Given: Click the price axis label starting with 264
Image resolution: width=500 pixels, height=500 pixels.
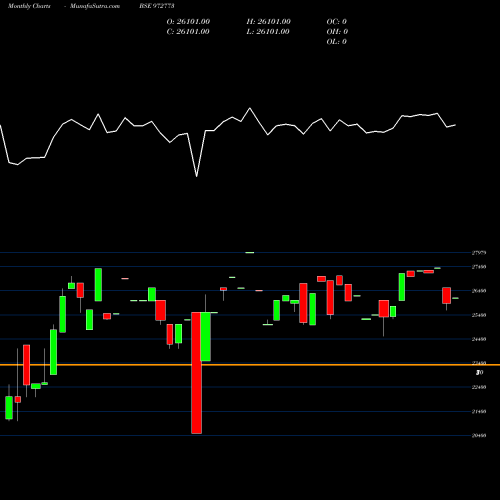Looking at the screenshot, I should click(x=479, y=291).
